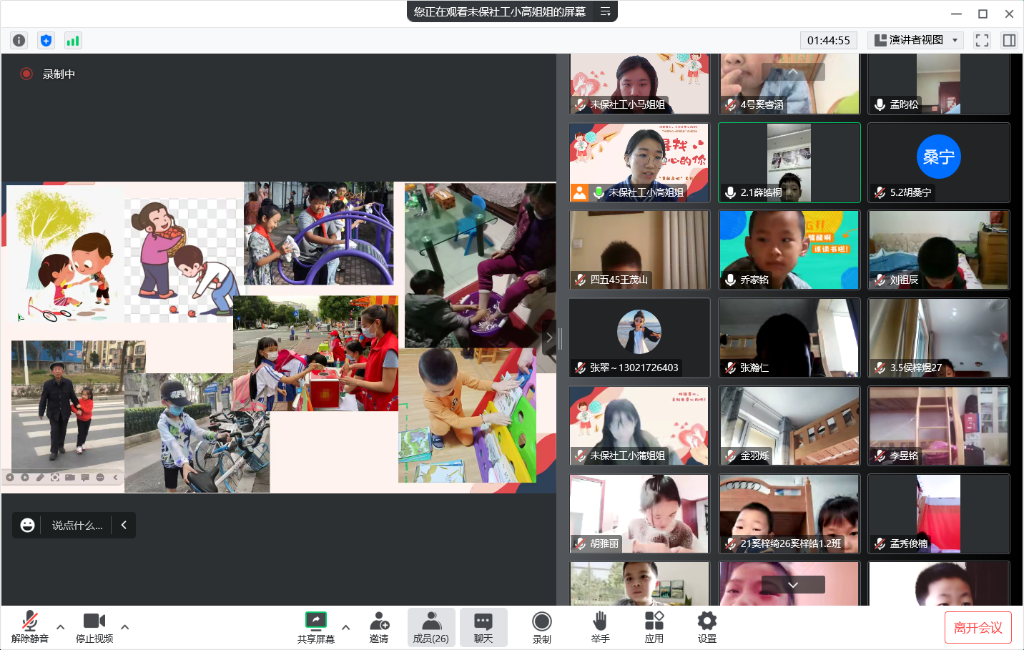The width and height of the screenshot is (1024, 650).
Task: Open 设置 settings gear
Action: pos(707,627)
